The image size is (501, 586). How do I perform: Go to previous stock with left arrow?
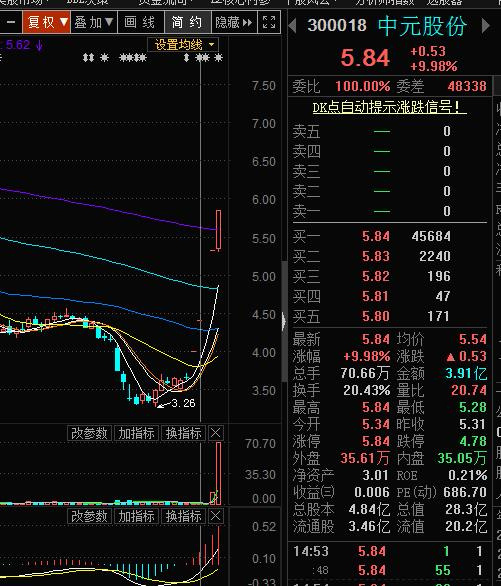coord(293,26)
